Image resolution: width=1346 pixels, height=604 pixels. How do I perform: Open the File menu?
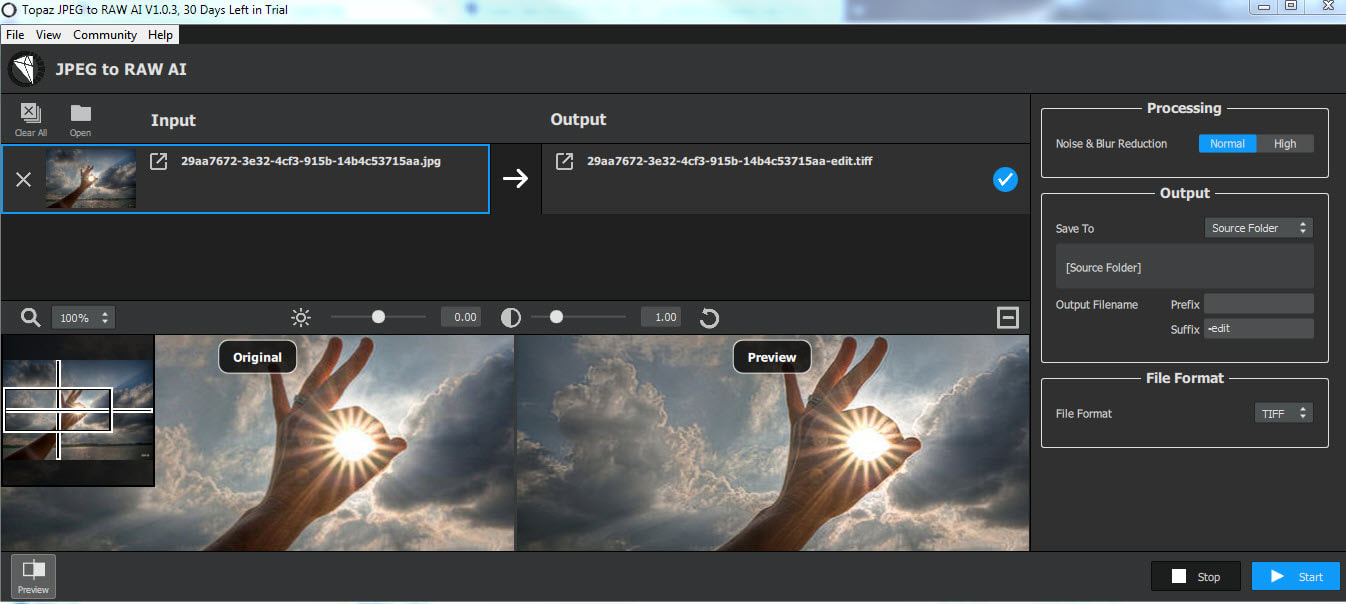[x=15, y=34]
